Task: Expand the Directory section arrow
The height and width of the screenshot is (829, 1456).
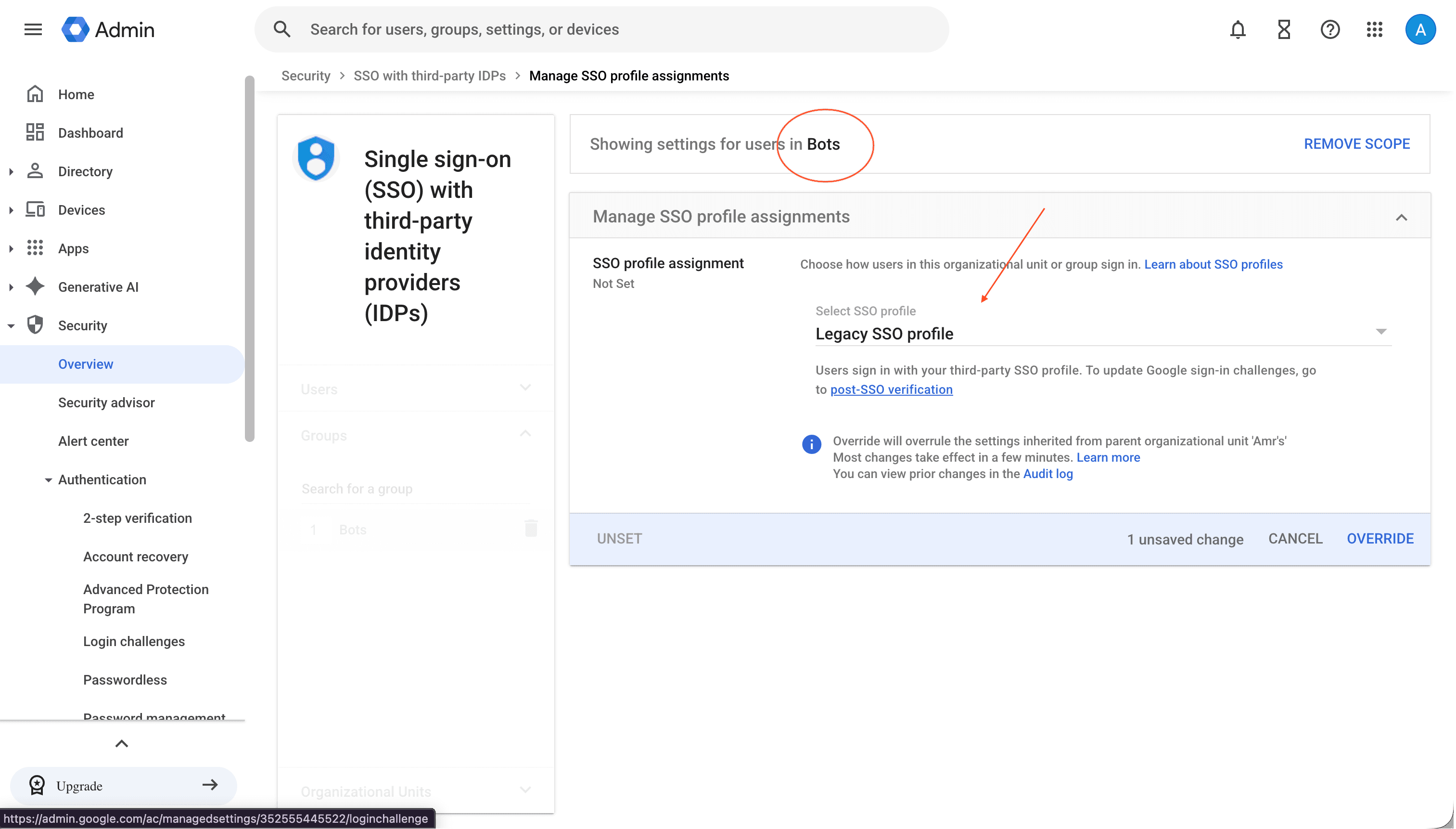Action: click(x=11, y=171)
